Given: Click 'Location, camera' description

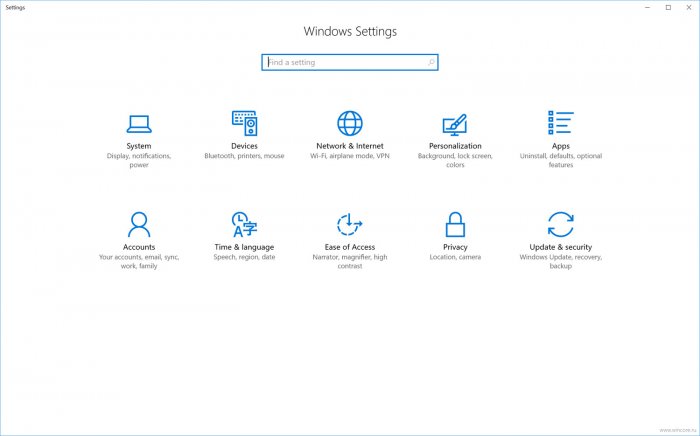Looking at the screenshot, I should (455, 257).
